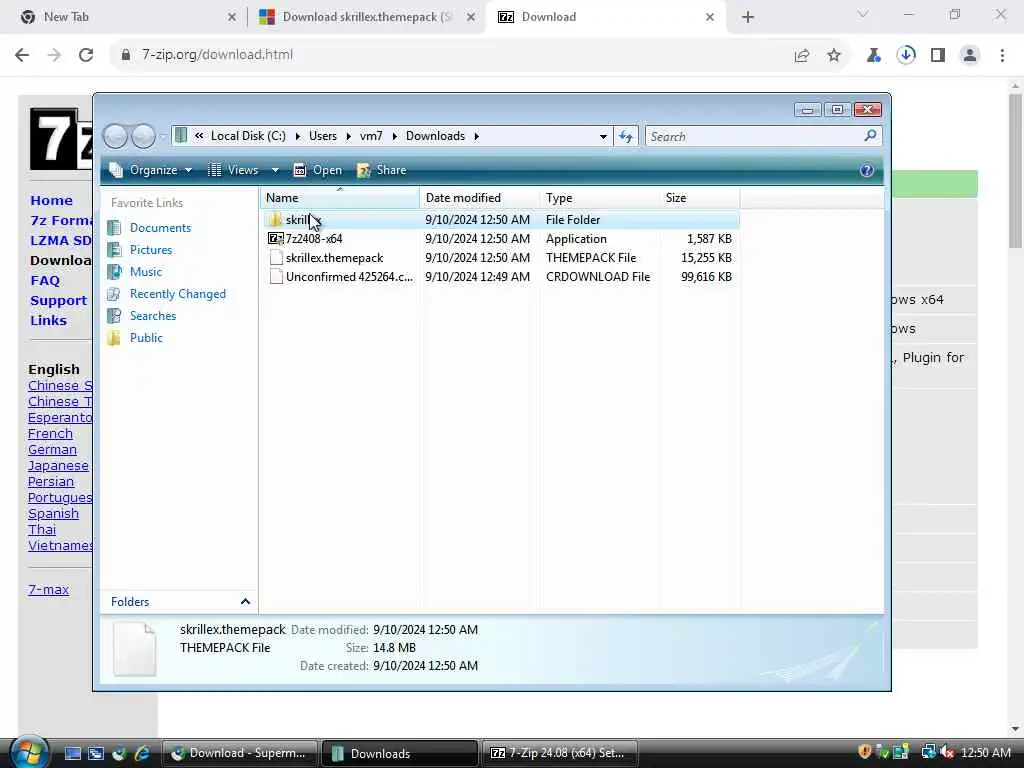Expand the arrow after Users breadcrumb
Image resolution: width=1024 pixels, height=768 pixels.
pyautogui.click(x=348, y=136)
